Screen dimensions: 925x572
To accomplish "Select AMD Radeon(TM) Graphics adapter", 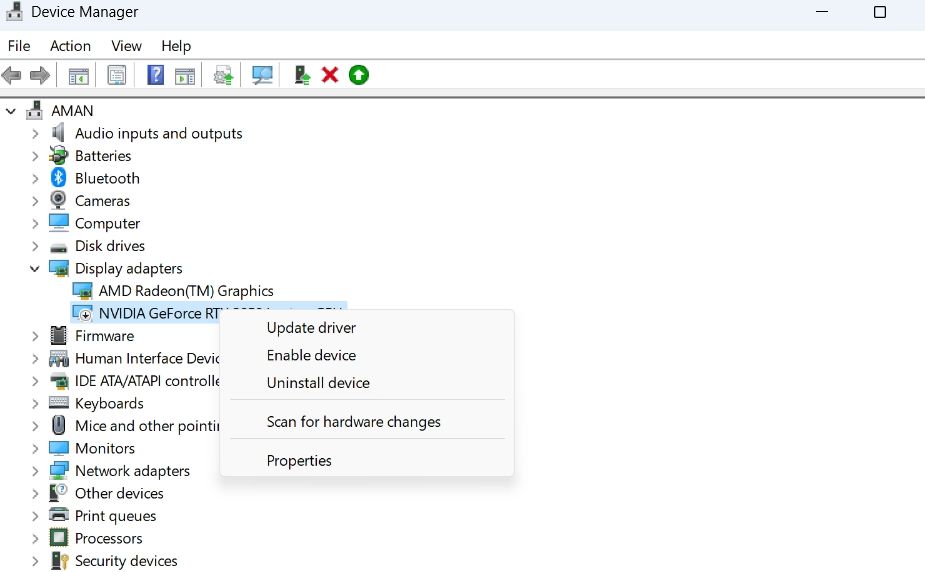I will pos(186,291).
